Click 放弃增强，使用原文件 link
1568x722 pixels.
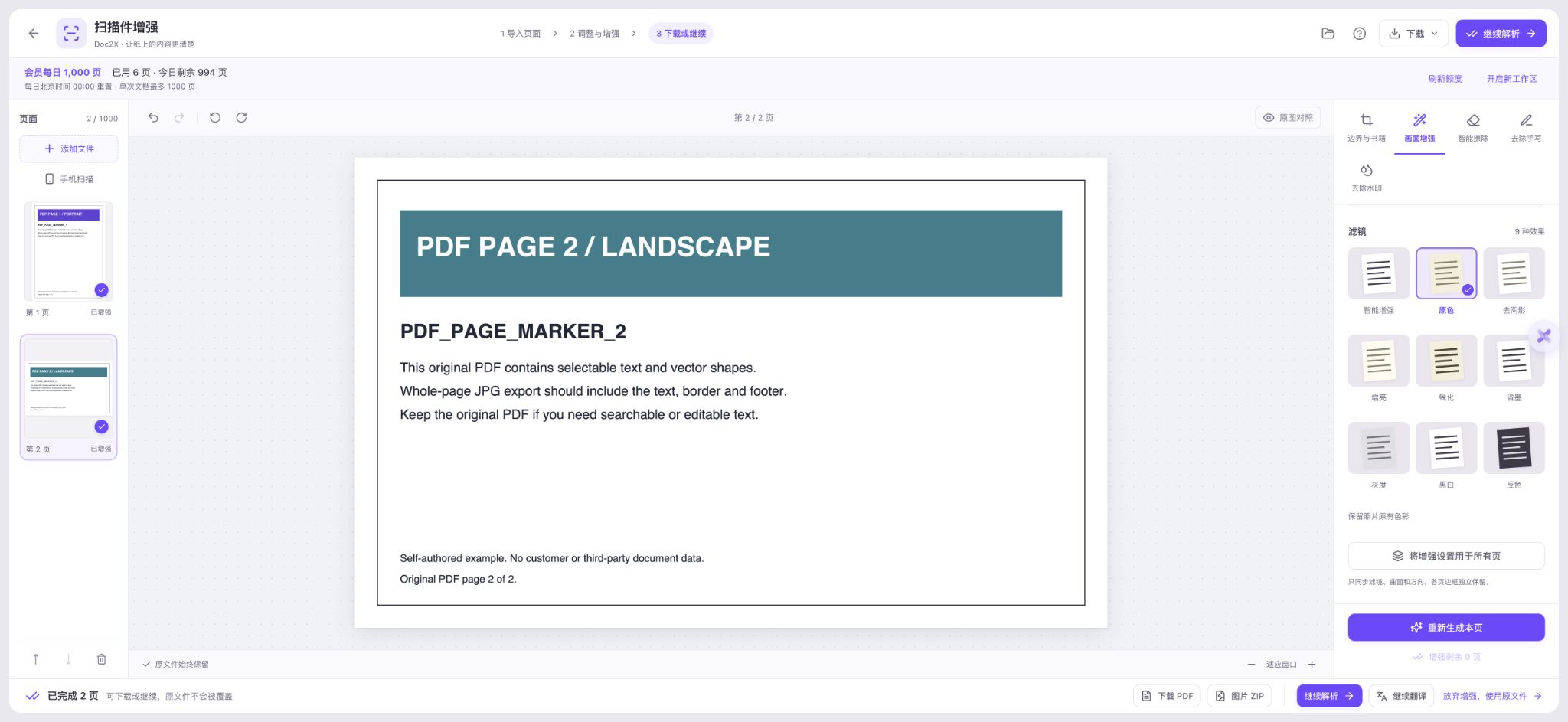tap(1492, 696)
